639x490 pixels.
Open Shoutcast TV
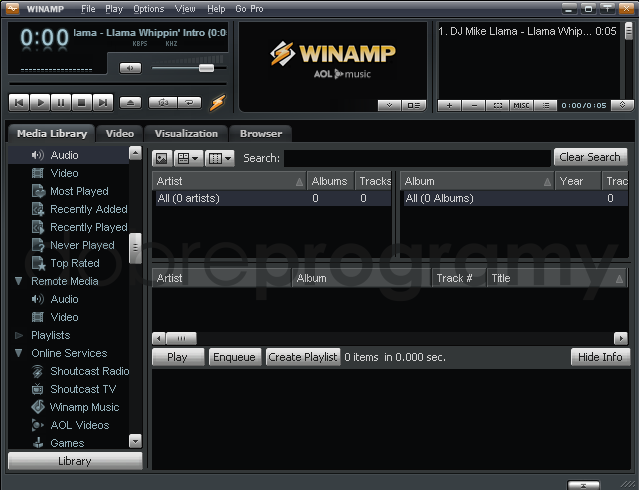click(x=83, y=389)
